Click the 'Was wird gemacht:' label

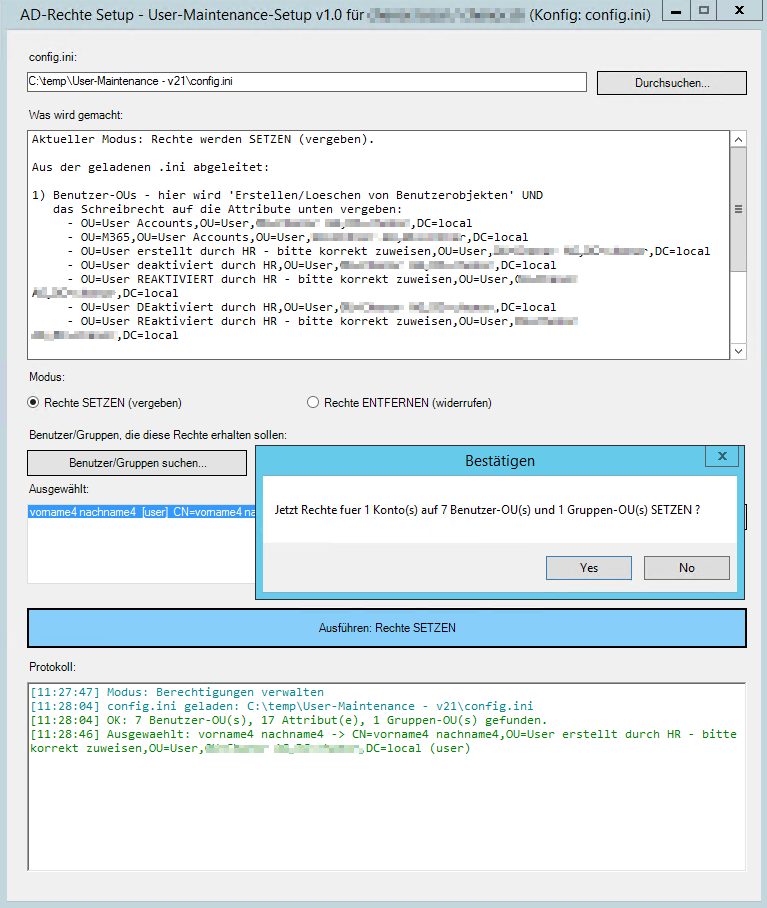pyautogui.click(x=76, y=115)
